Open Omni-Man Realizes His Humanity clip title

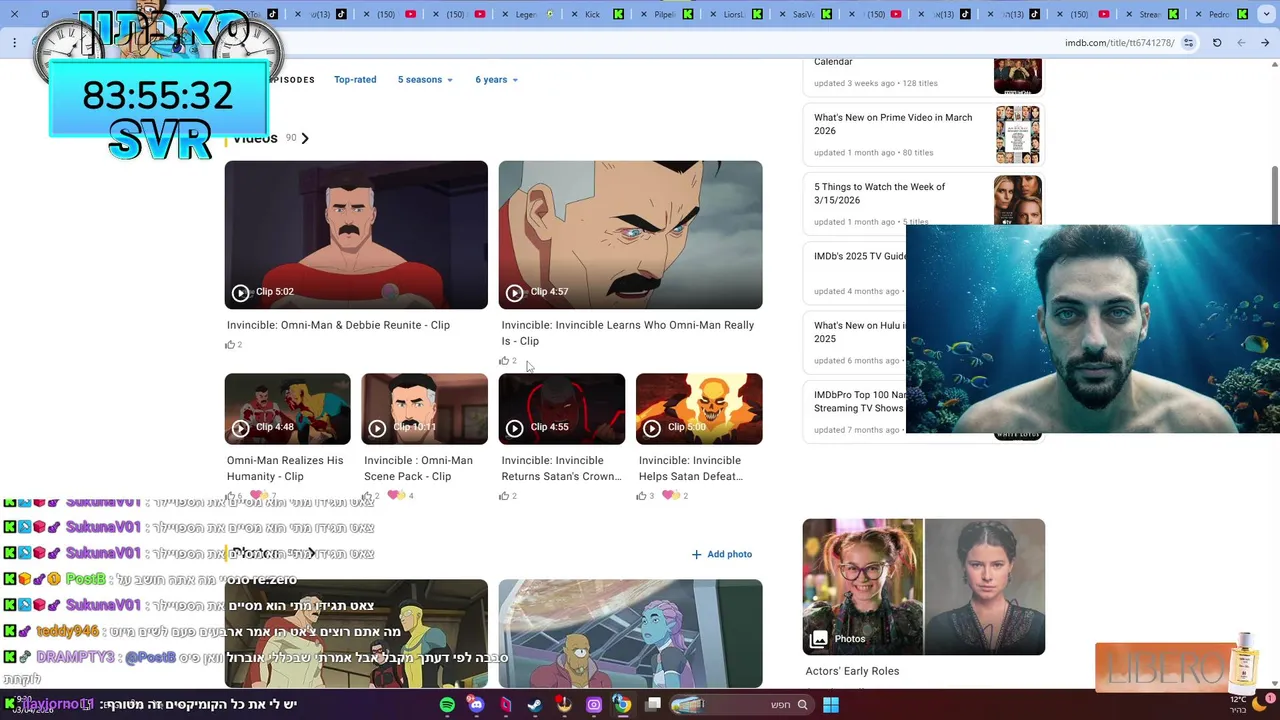(x=285, y=468)
